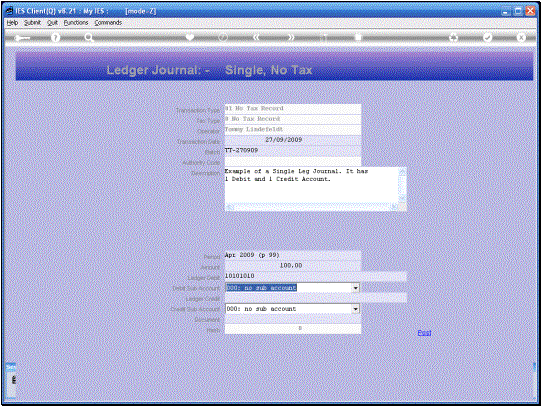Click the Description scrollbar up arrow
This screenshot has width=541, height=406.
pos(402,171)
